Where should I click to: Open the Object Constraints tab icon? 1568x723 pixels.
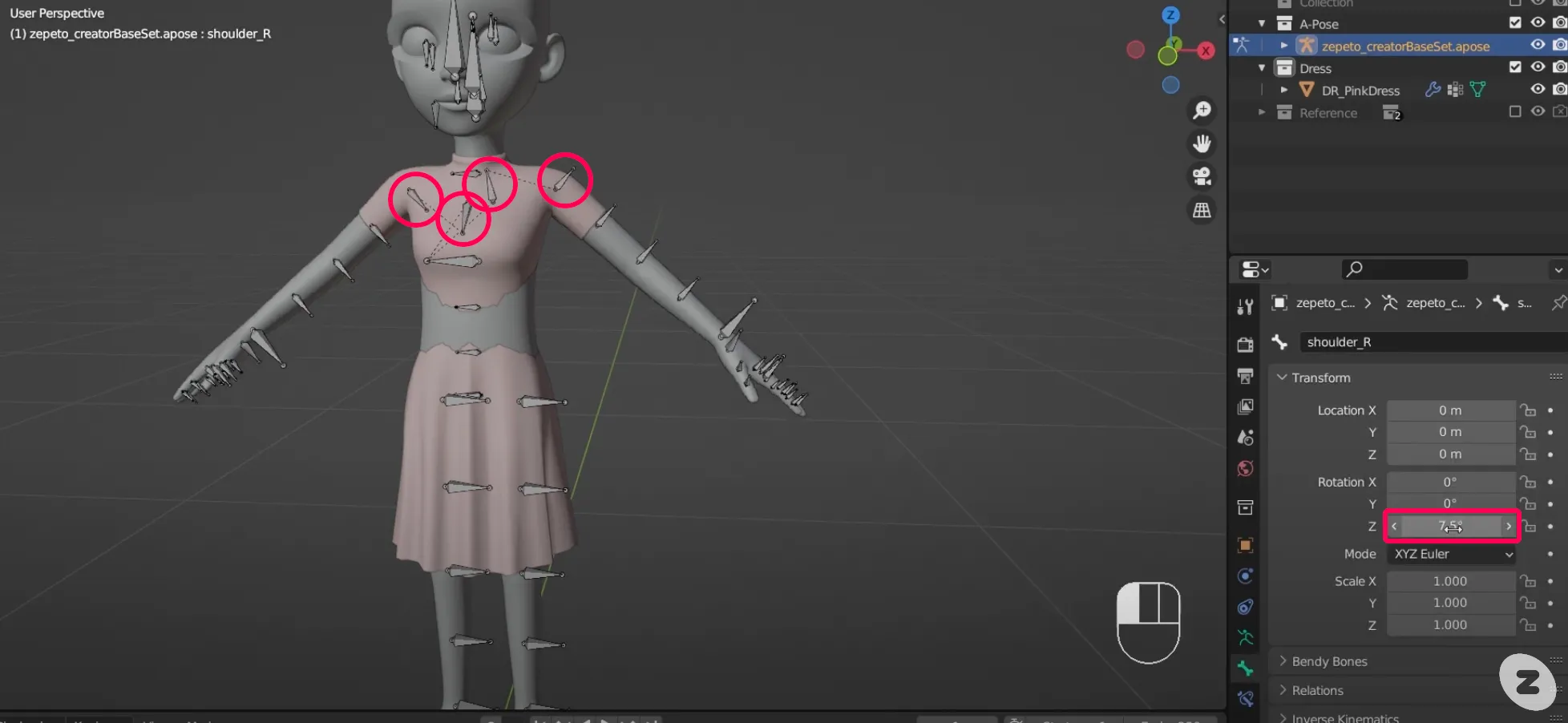click(x=1245, y=607)
